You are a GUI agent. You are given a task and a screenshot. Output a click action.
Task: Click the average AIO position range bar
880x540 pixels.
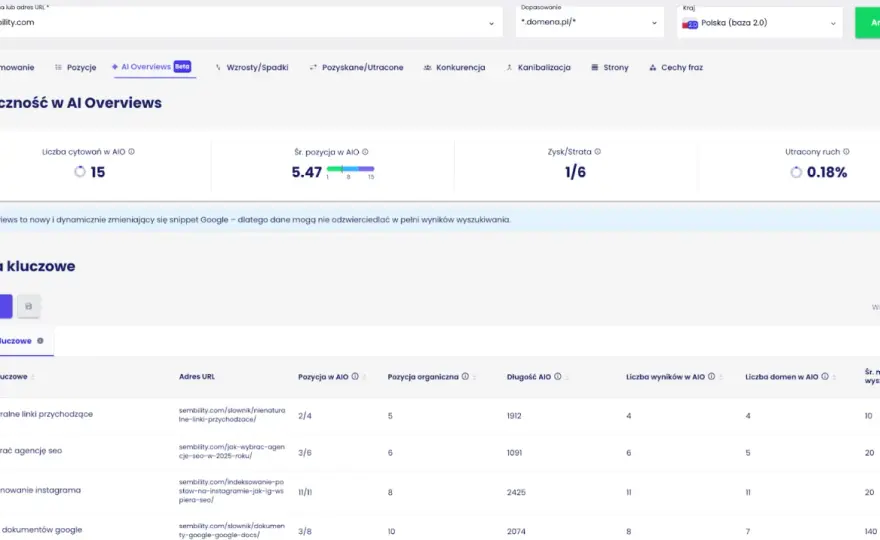tap(350, 168)
